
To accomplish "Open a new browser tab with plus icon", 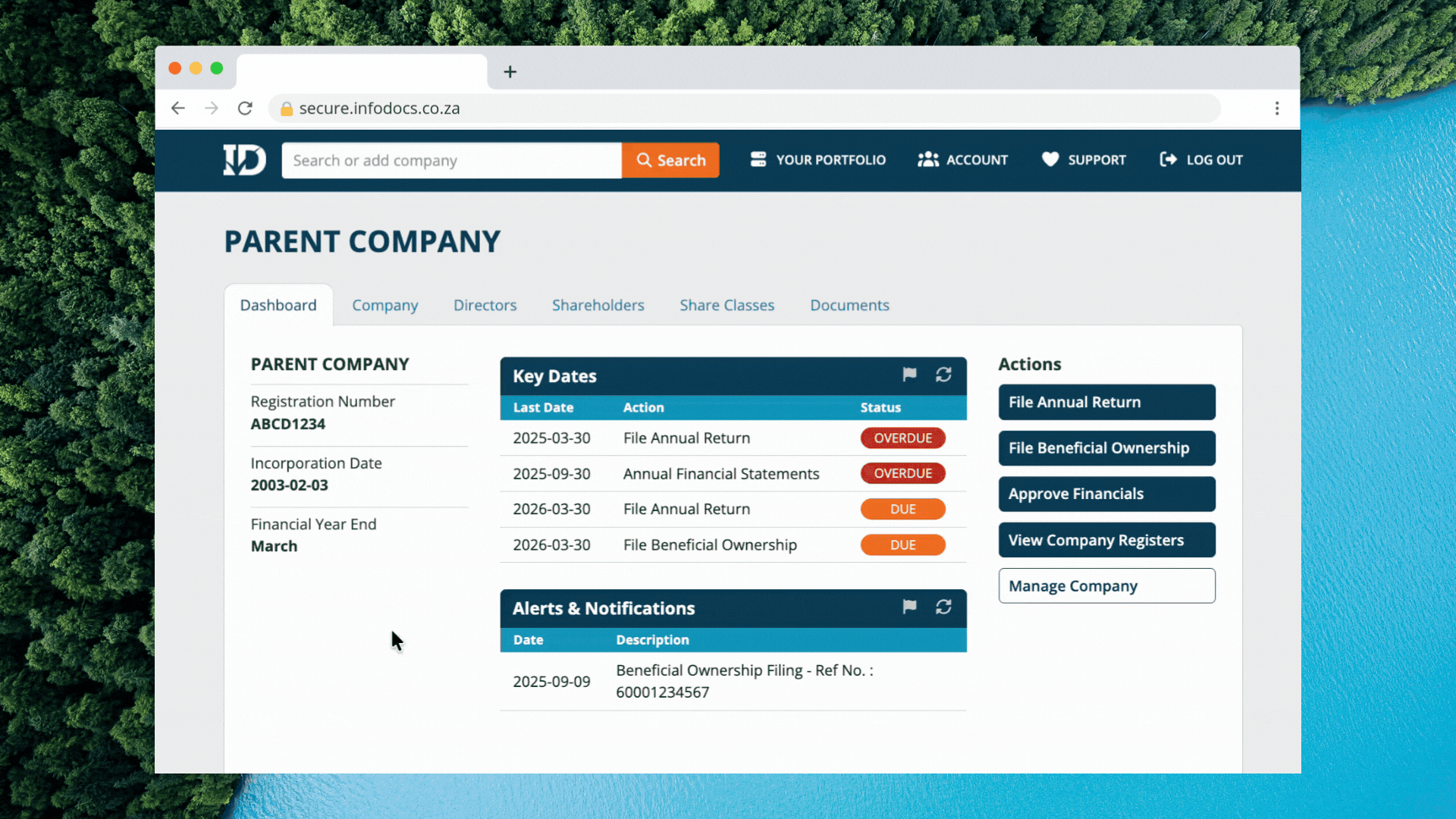I will [510, 72].
